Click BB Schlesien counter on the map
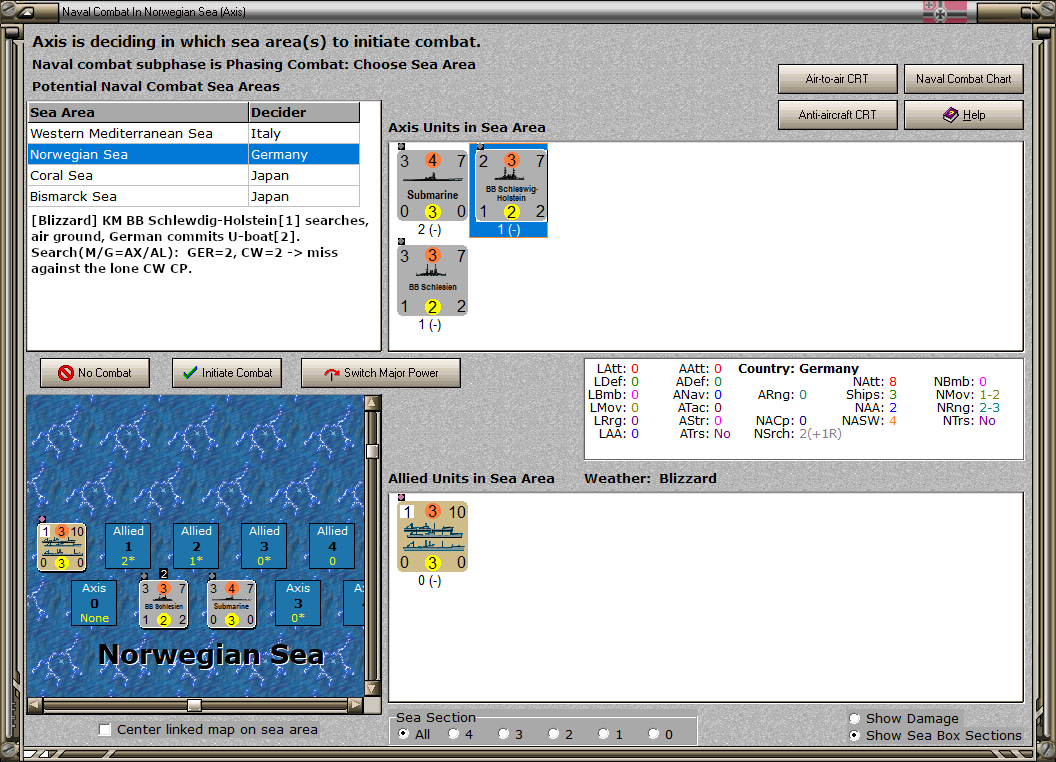Image resolution: width=1056 pixels, height=762 pixels. pyautogui.click(x=164, y=604)
